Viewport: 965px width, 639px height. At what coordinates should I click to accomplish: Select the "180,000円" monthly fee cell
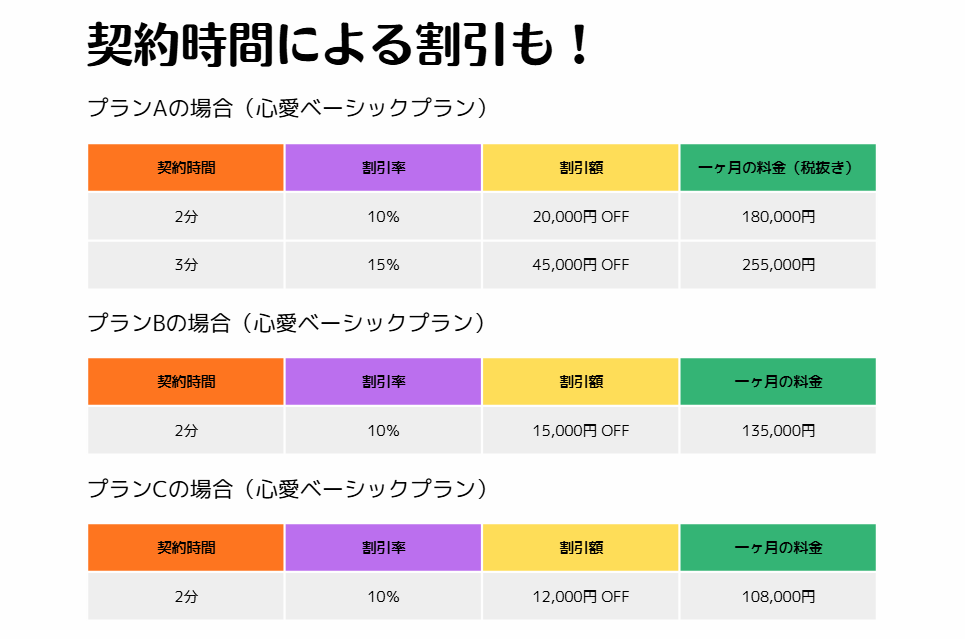[778, 216]
